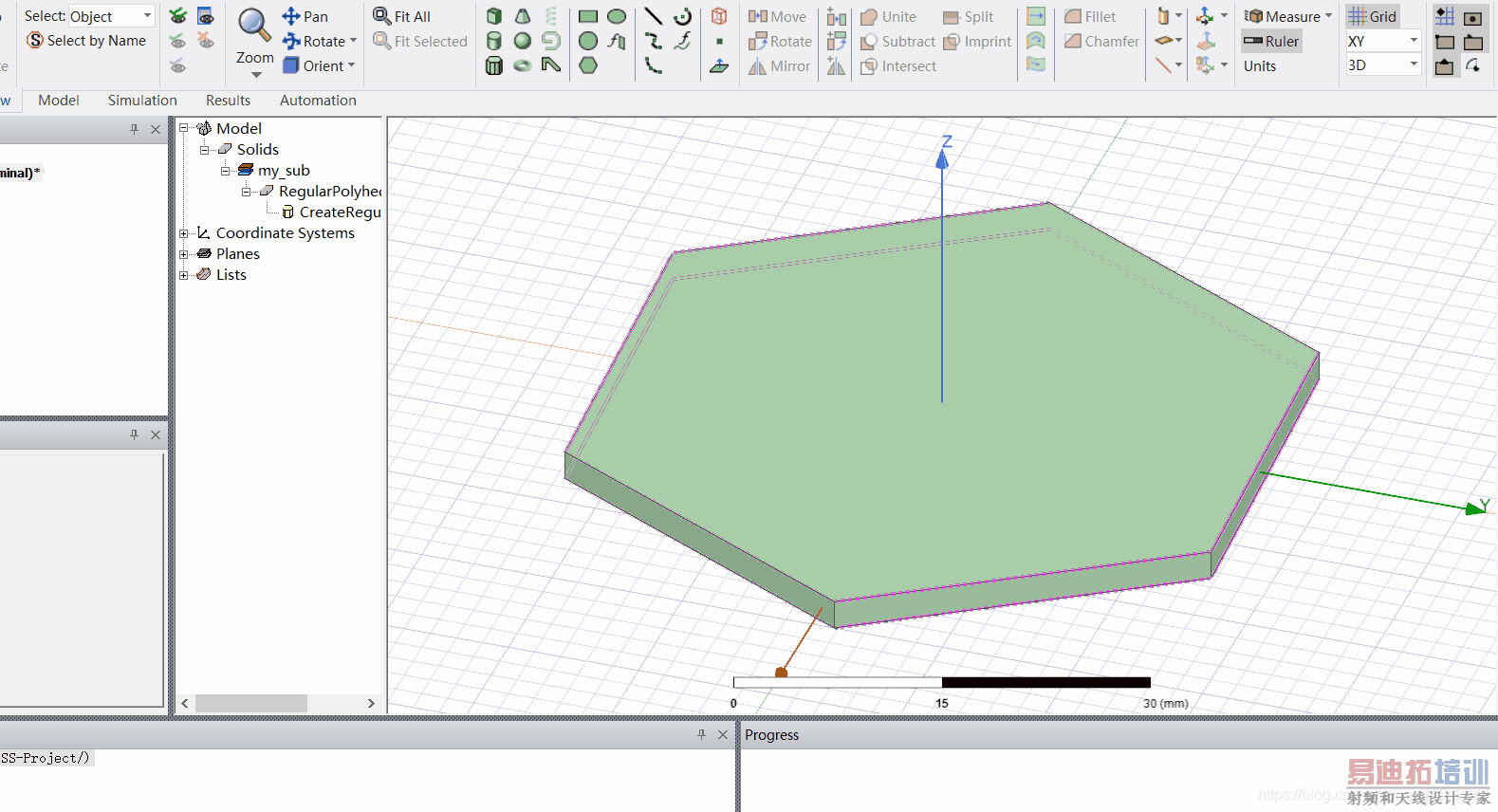
Task: Toggle the vertex snap mode icon
Action: (x=1445, y=42)
